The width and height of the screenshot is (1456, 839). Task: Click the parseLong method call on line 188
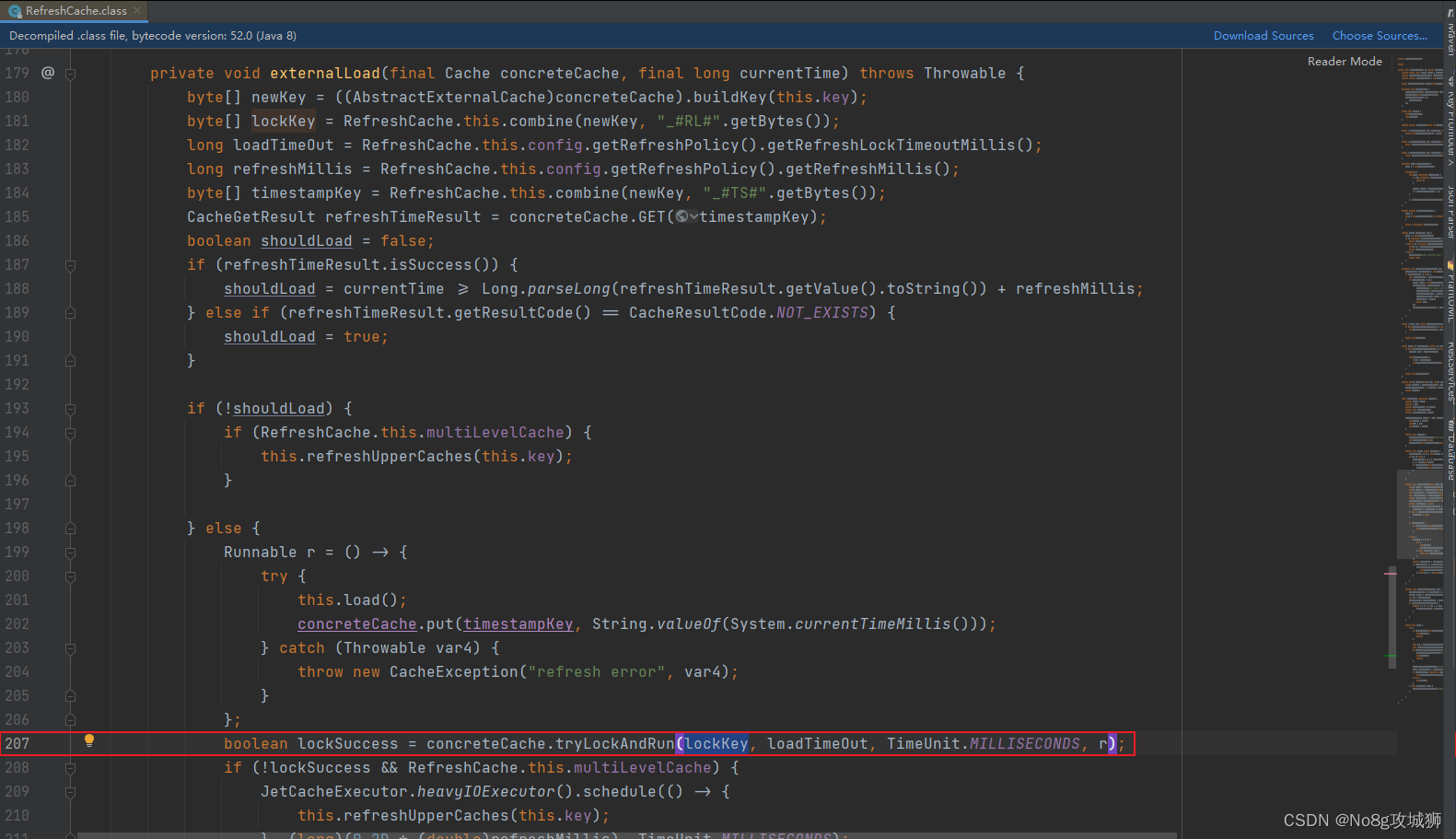(569, 288)
